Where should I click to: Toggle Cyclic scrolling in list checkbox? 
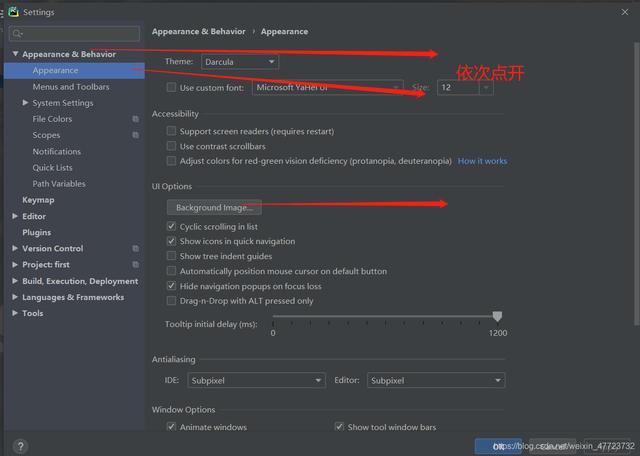click(172, 227)
